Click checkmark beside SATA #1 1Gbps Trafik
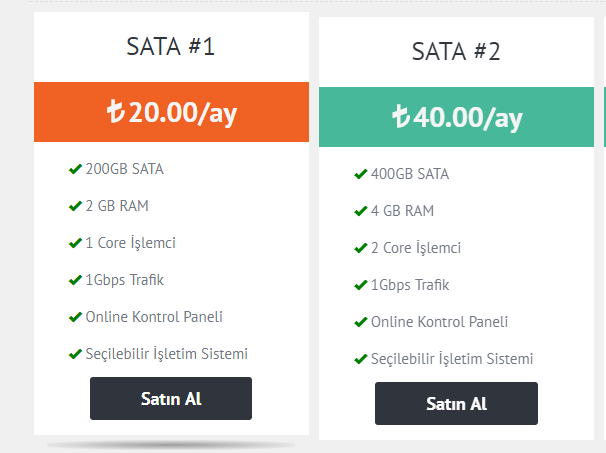The height and width of the screenshot is (453, 606). tap(75, 280)
